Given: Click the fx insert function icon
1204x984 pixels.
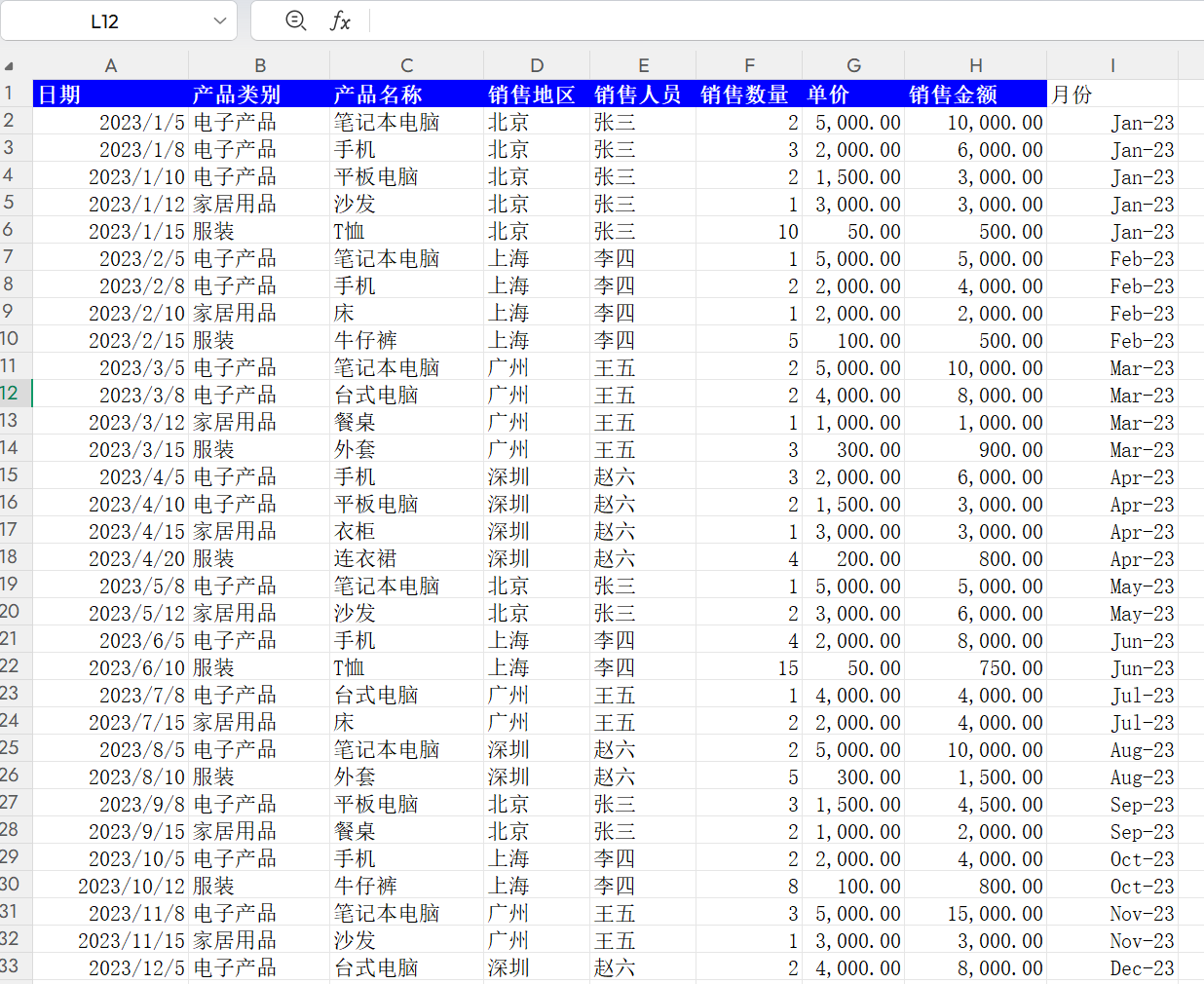Looking at the screenshot, I should pos(336,20).
